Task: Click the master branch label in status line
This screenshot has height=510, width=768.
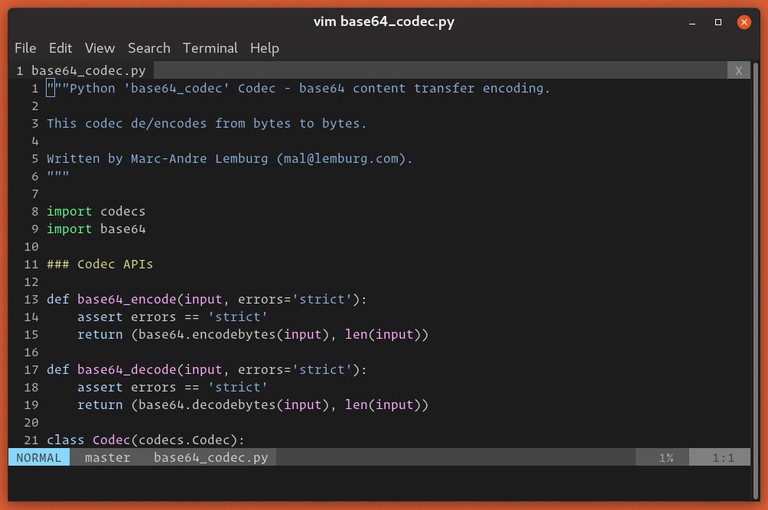Action: click(x=107, y=457)
